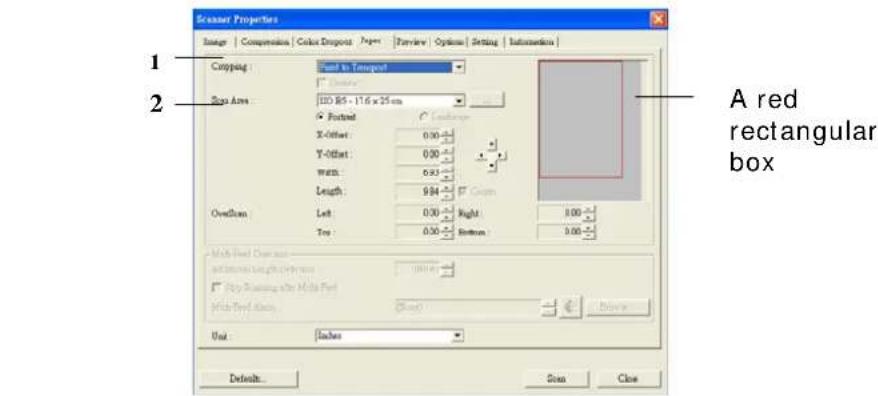Screen dimensions: 878x396
Task: Switch to the Compression tab
Action: tap(265, 42)
